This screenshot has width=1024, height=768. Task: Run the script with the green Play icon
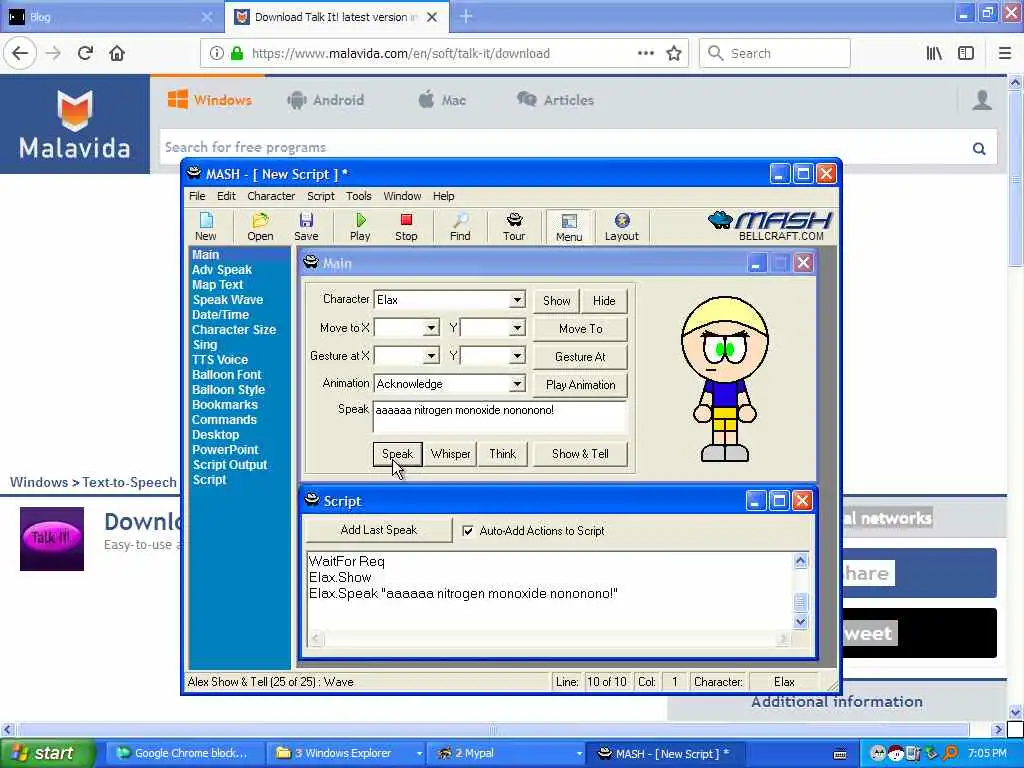(x=360, y=227)
